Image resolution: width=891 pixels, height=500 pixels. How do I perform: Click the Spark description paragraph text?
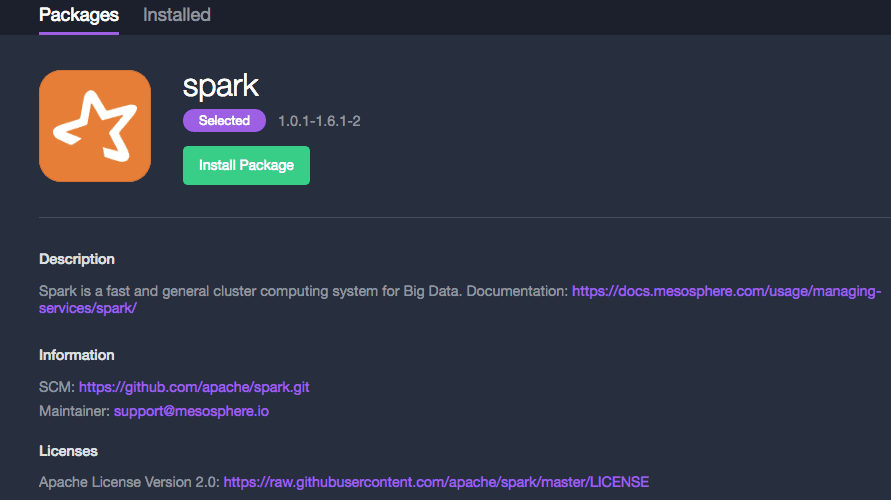[300, 291]
